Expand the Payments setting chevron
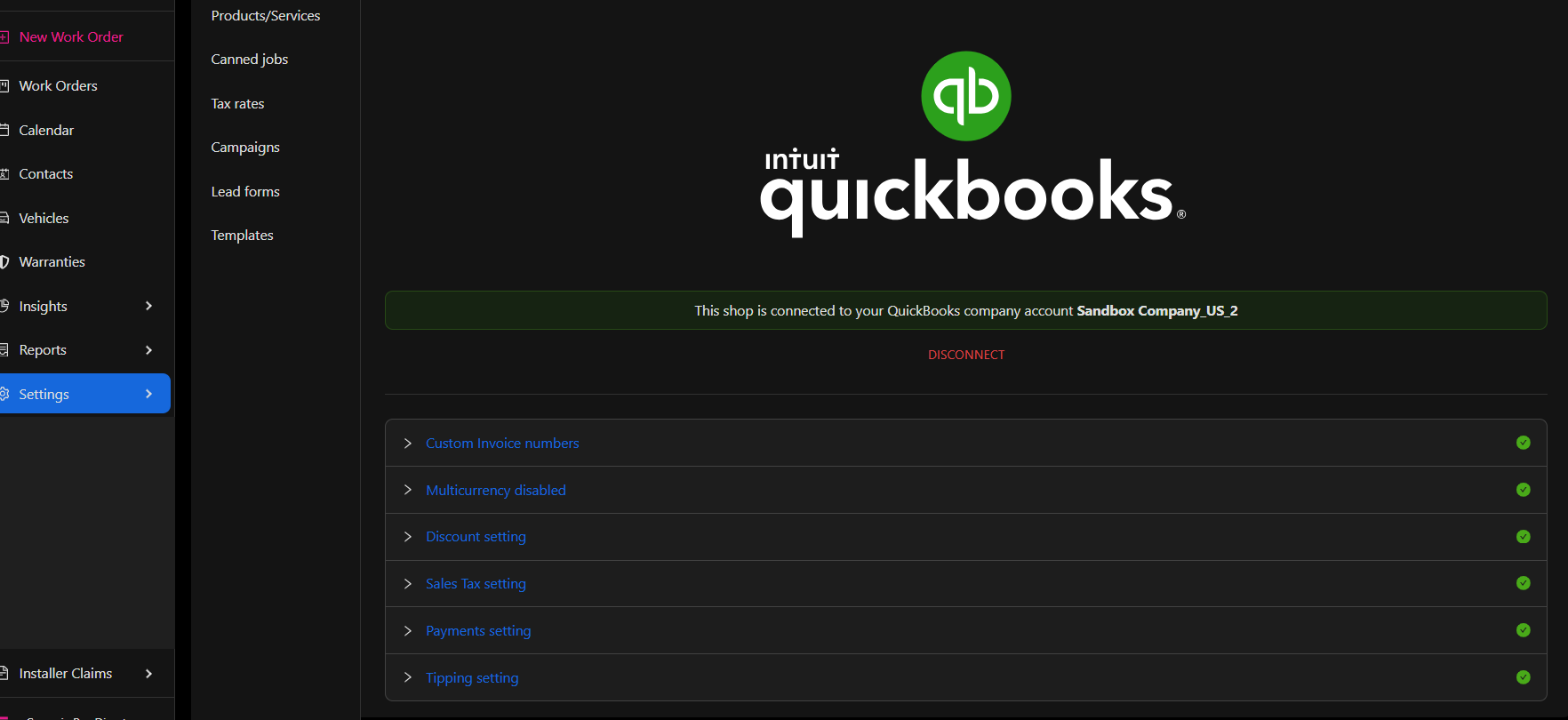 click(x=408, y=630)
